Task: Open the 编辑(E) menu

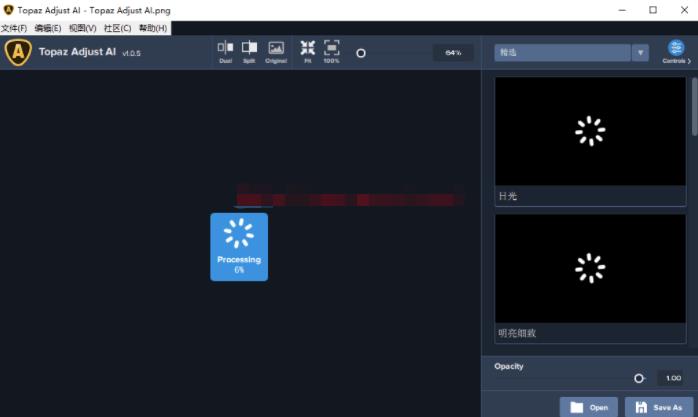Action: 48,28
